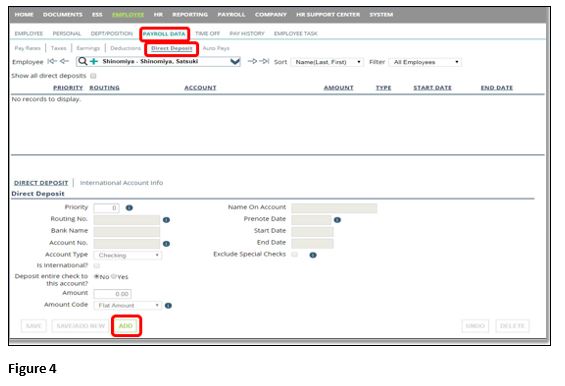Click the UNDO button
This screenshot has width=565, height=386.
point(475,326)
